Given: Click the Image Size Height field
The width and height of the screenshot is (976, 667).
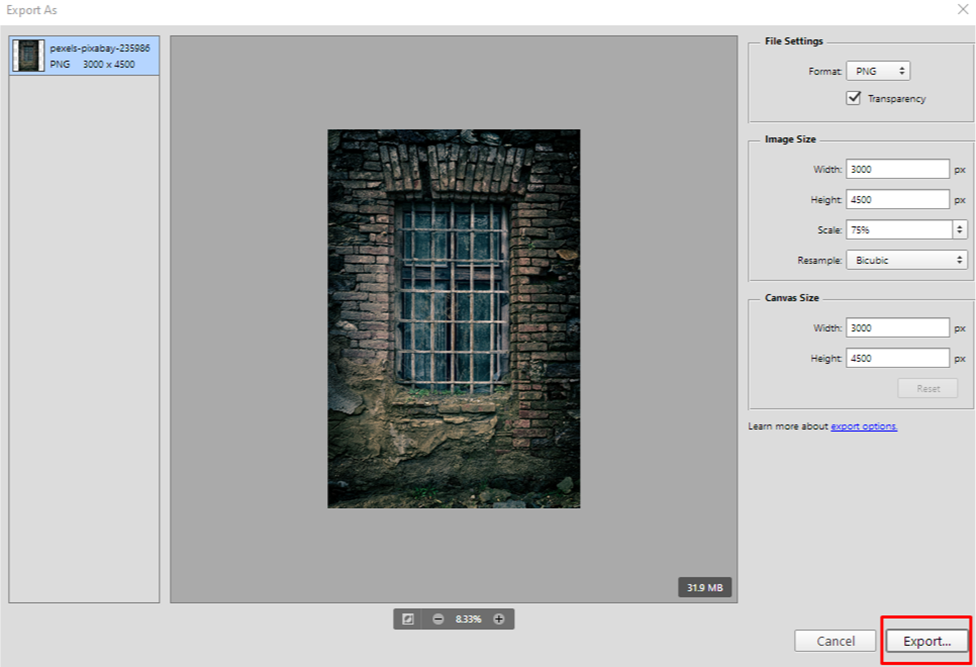Looking at the screenshot, I should (x=897, y=198).
